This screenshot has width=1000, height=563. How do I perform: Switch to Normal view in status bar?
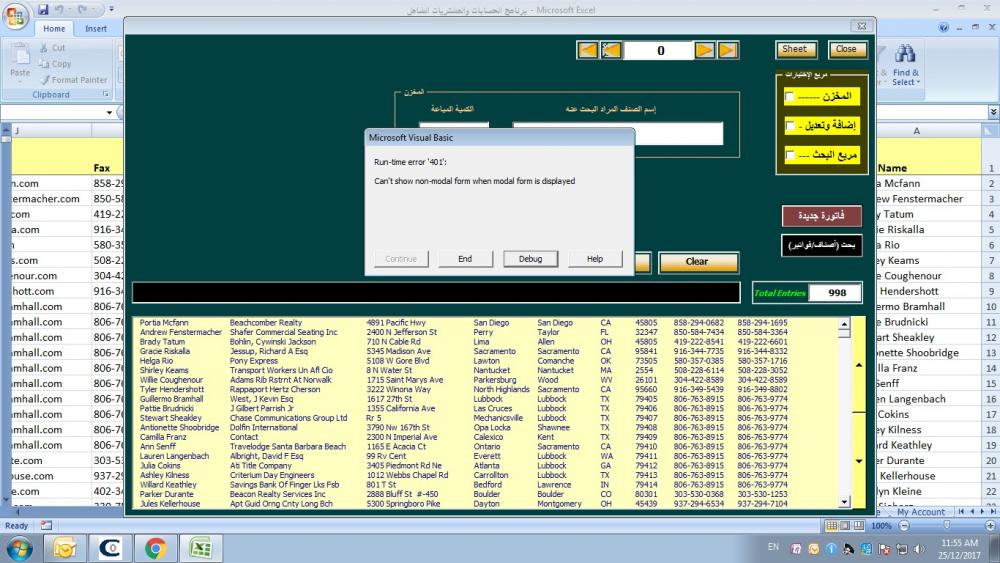click(x=831, y=526)
